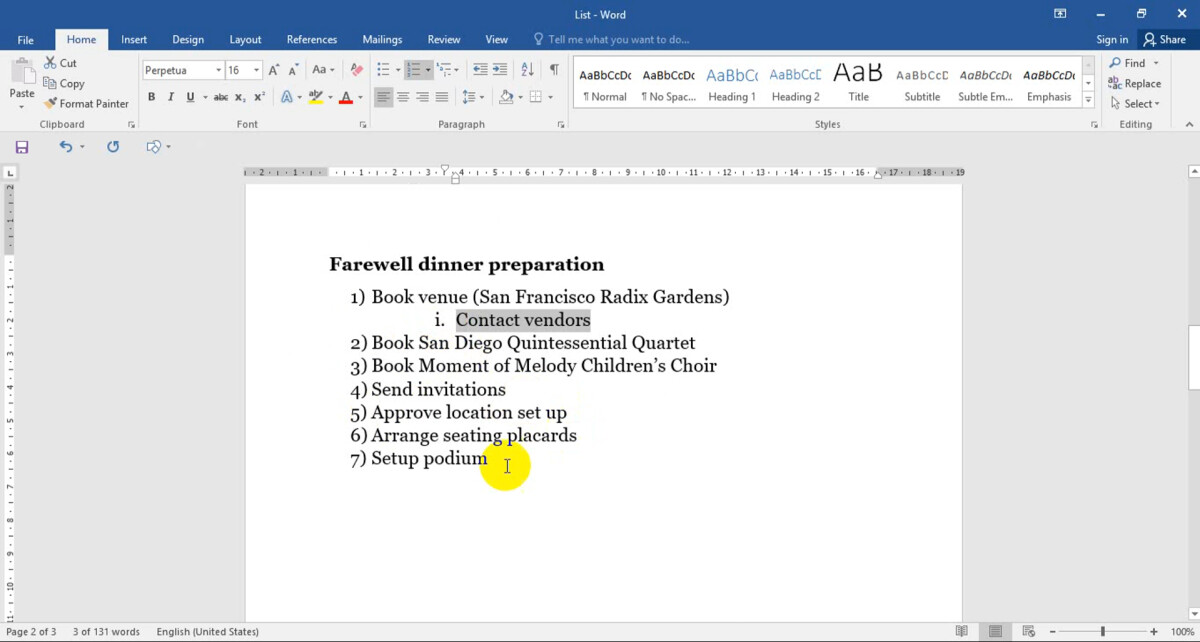Expand the Styles gallery More arrow
The height and width of the screenshot is (642, 1200).
point(1088,100)
